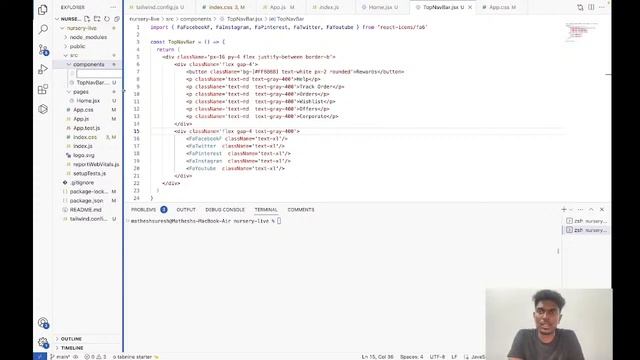Open package.json in the explorer
Image resolution: width=640 pixels, height=360 pixels.
tap(86, 201)
